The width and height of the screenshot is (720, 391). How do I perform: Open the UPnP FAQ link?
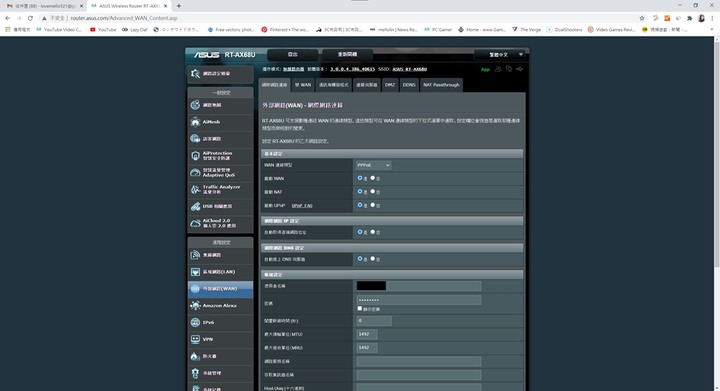pyautogui.click(x=302, y=206)
